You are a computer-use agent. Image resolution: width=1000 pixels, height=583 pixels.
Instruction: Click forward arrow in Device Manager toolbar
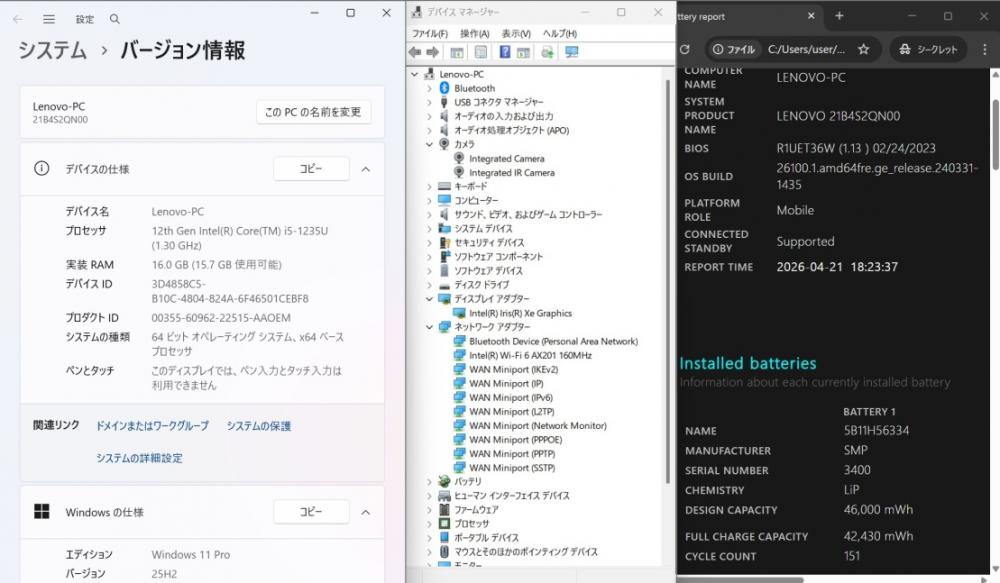tap(432, 52)
